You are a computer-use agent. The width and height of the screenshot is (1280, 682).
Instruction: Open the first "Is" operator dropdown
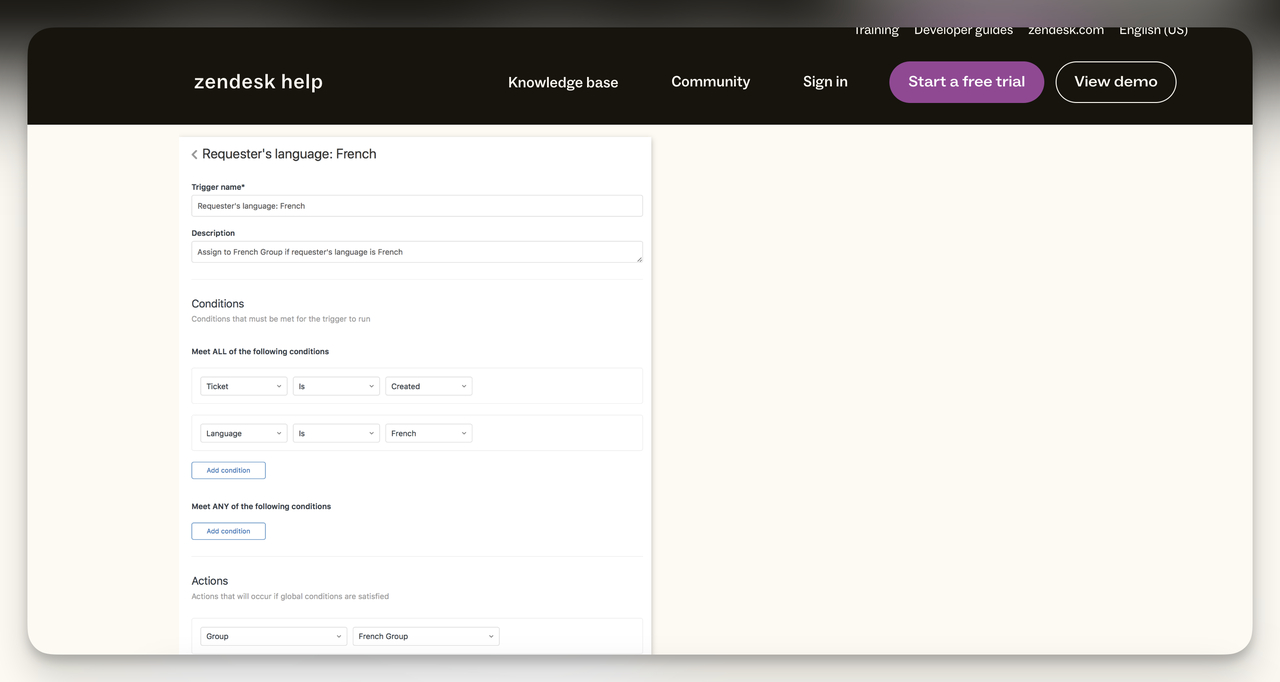(x=335, y=385)
